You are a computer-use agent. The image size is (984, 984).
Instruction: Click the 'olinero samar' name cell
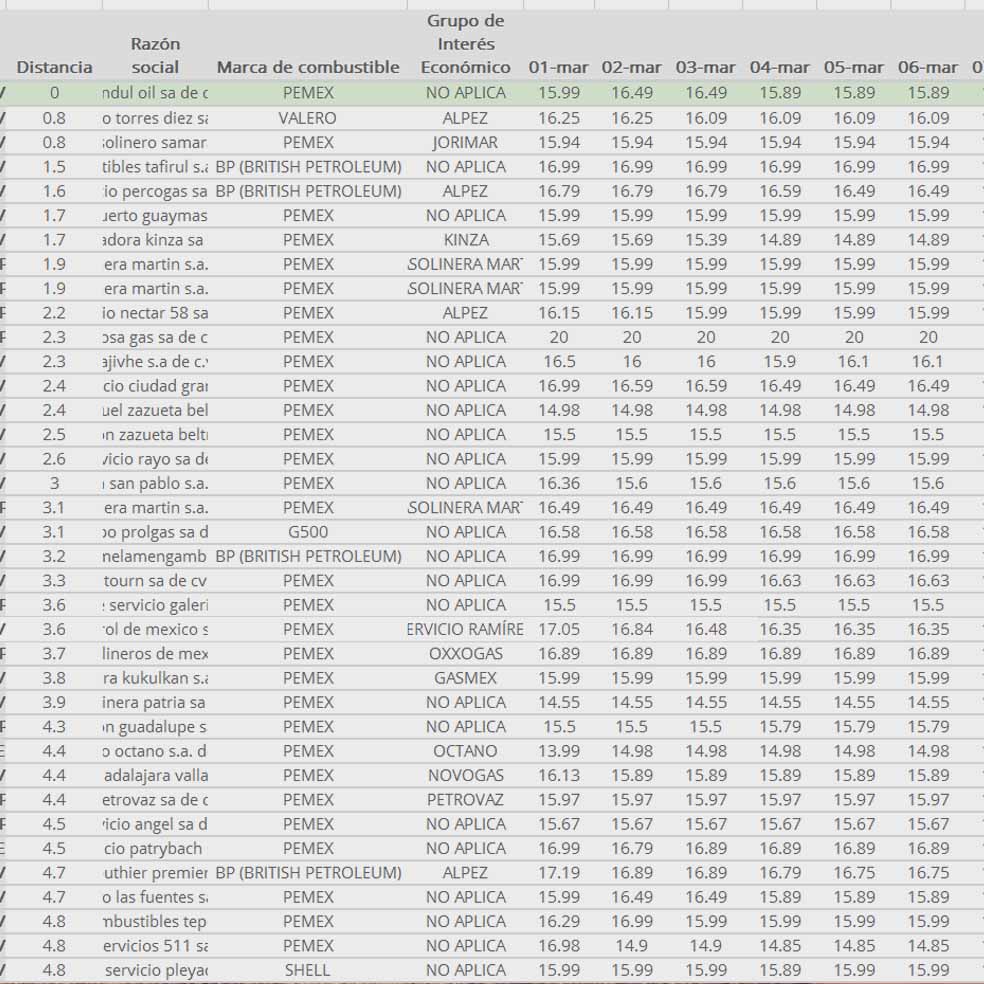[x=156, y=142]
